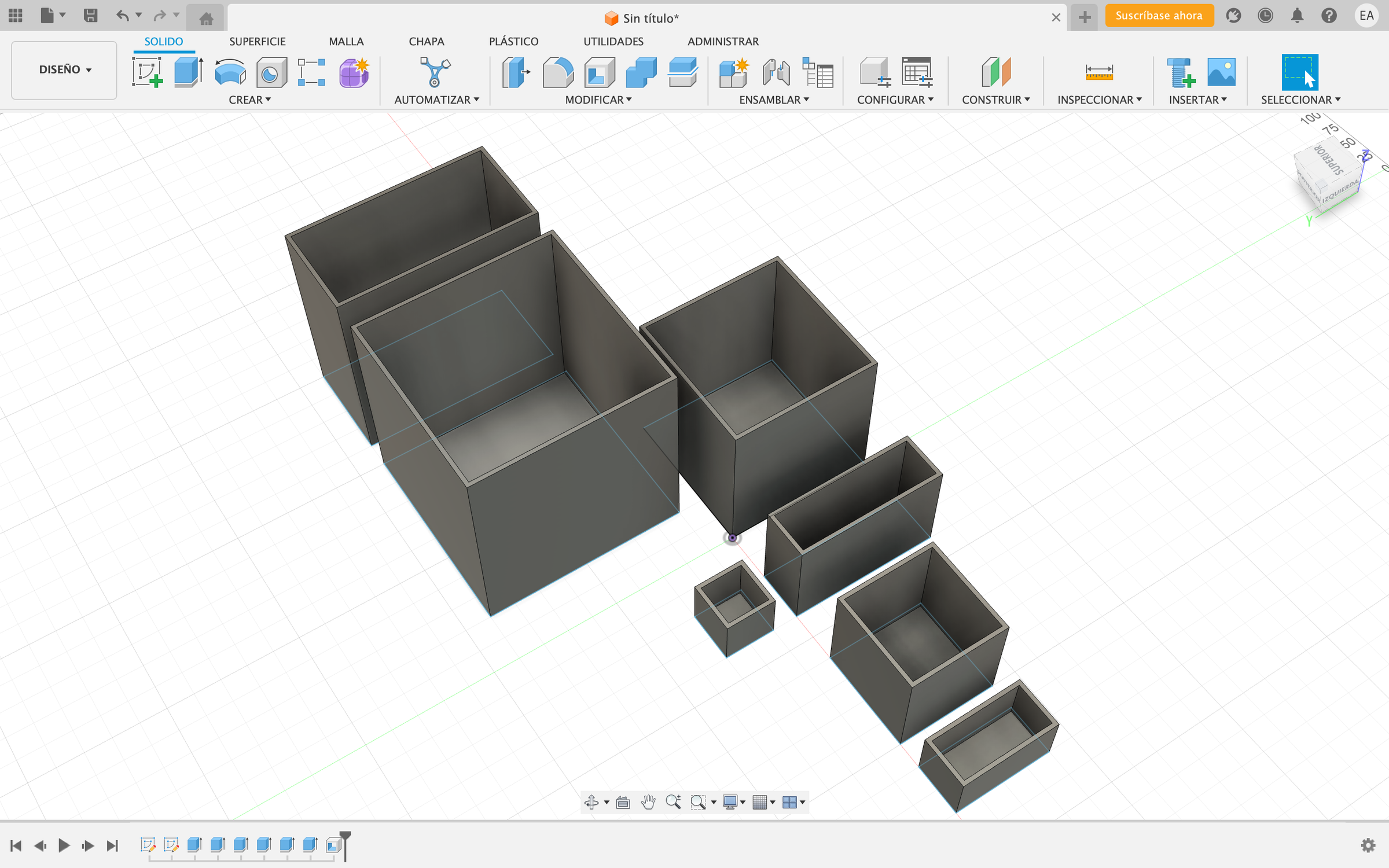Expand the CONFIGURAR menu
The image size is (1389, 868).
[895, 100]
